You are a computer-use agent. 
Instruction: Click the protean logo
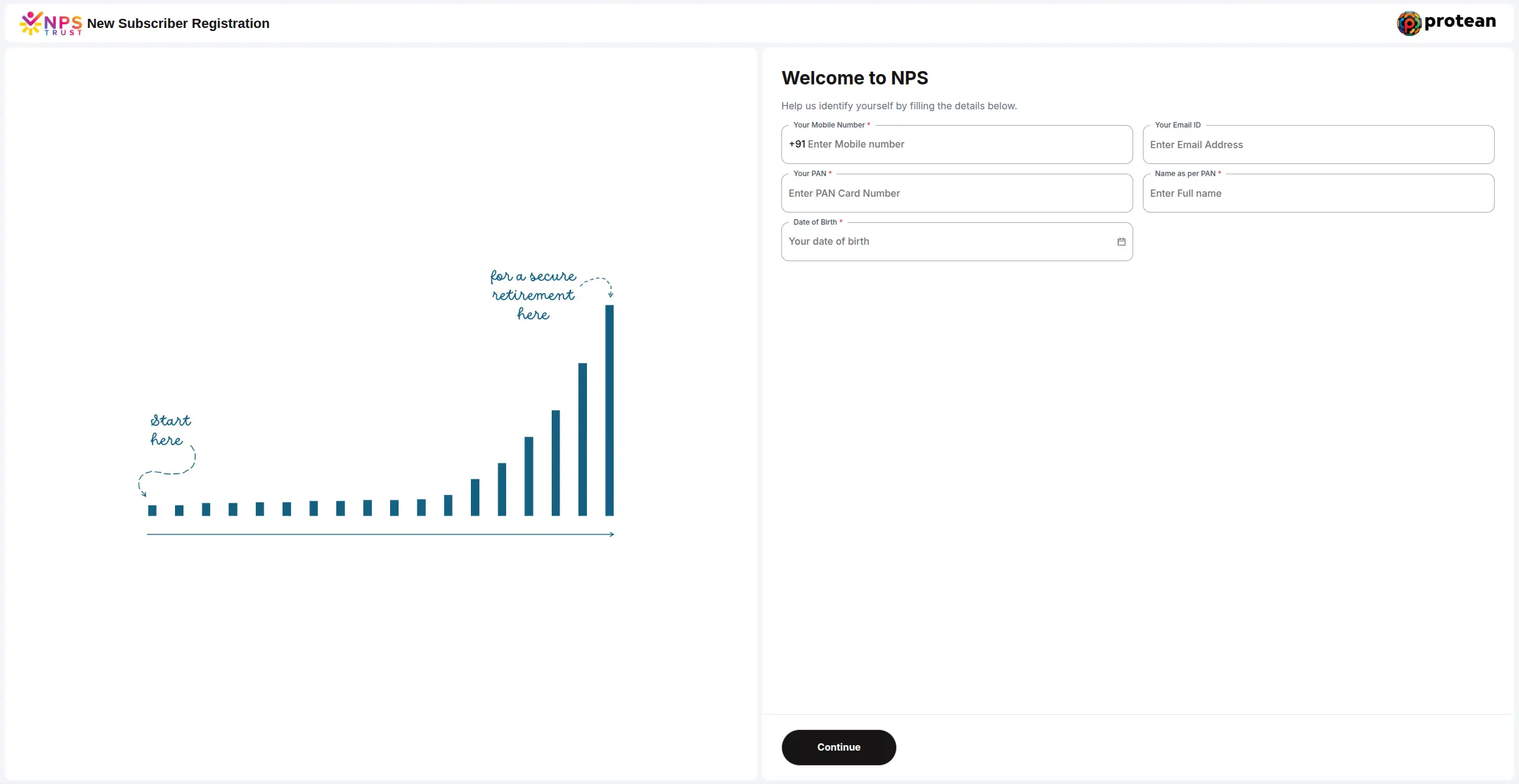click(x=1446, y=23)
